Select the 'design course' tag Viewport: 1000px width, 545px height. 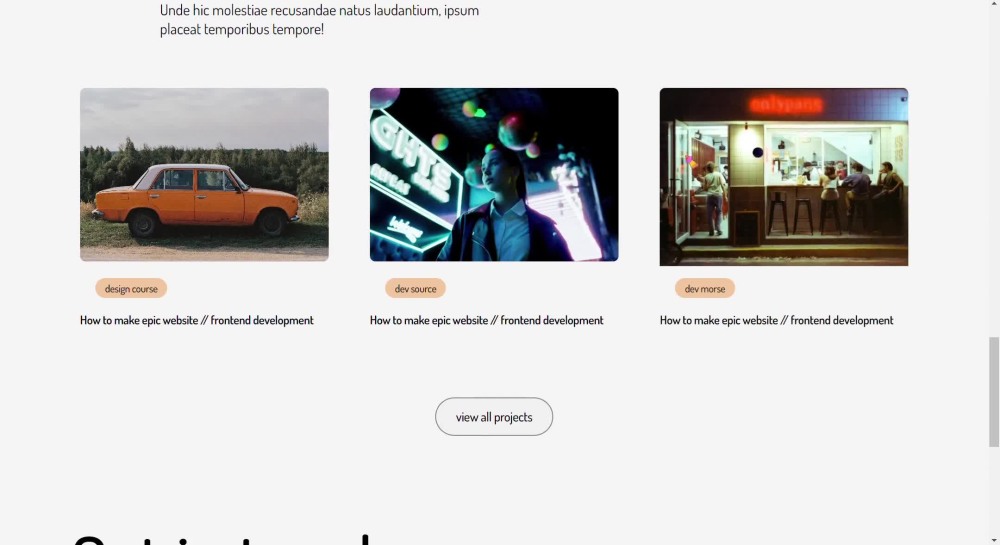pyautogui.click(x=131, y=289)
